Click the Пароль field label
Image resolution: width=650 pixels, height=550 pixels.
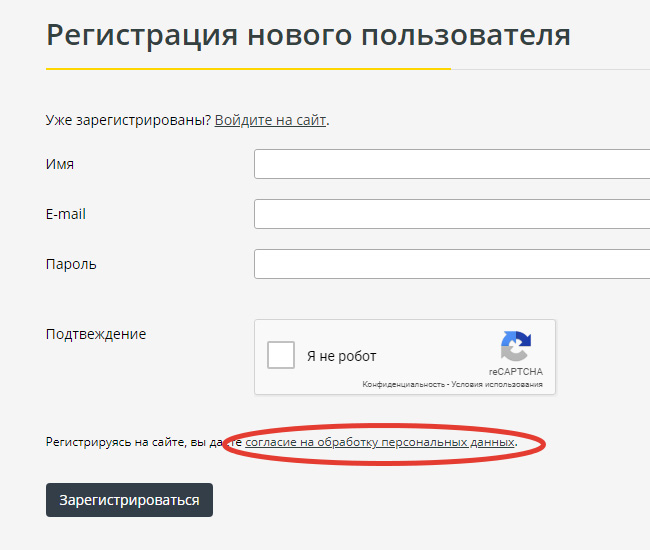click(x=71, y=264)
